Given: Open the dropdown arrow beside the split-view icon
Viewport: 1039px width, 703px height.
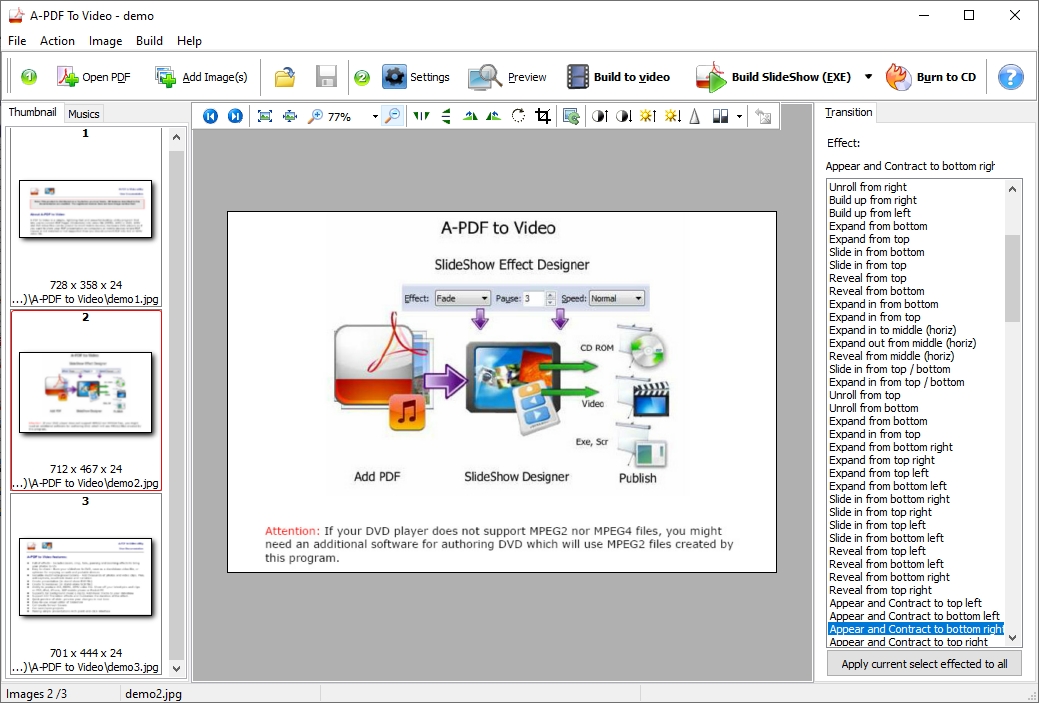Looking at the screenshot, I should click(x=739, y=117).
